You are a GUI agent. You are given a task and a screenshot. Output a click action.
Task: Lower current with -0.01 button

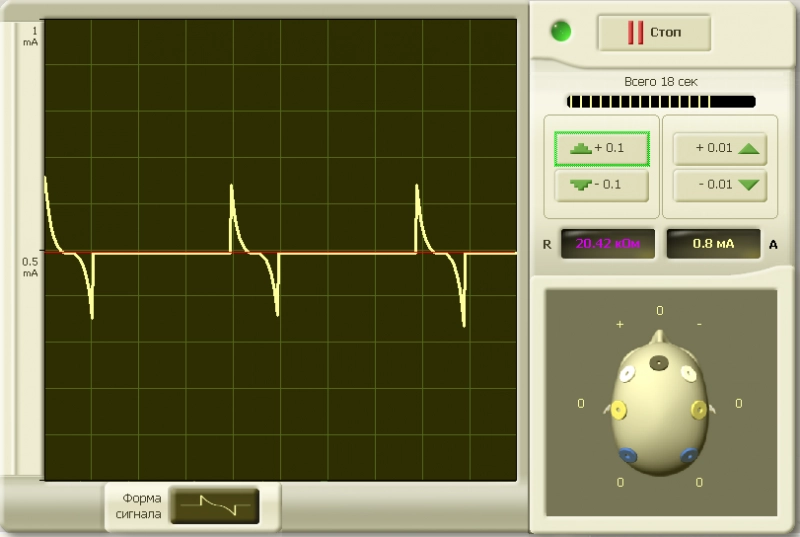719,185
